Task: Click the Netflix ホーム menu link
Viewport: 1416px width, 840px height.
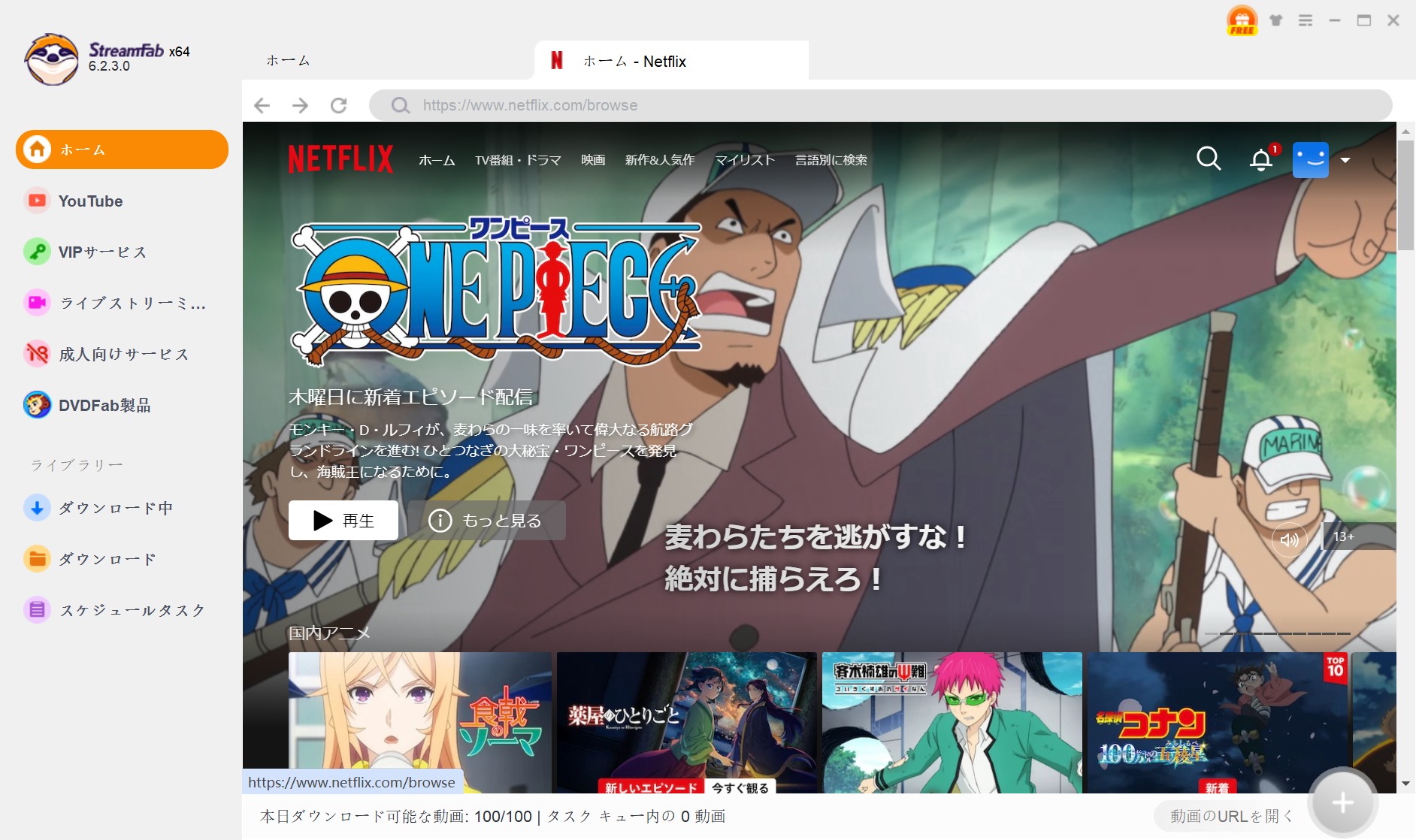Action: point(437,160)
